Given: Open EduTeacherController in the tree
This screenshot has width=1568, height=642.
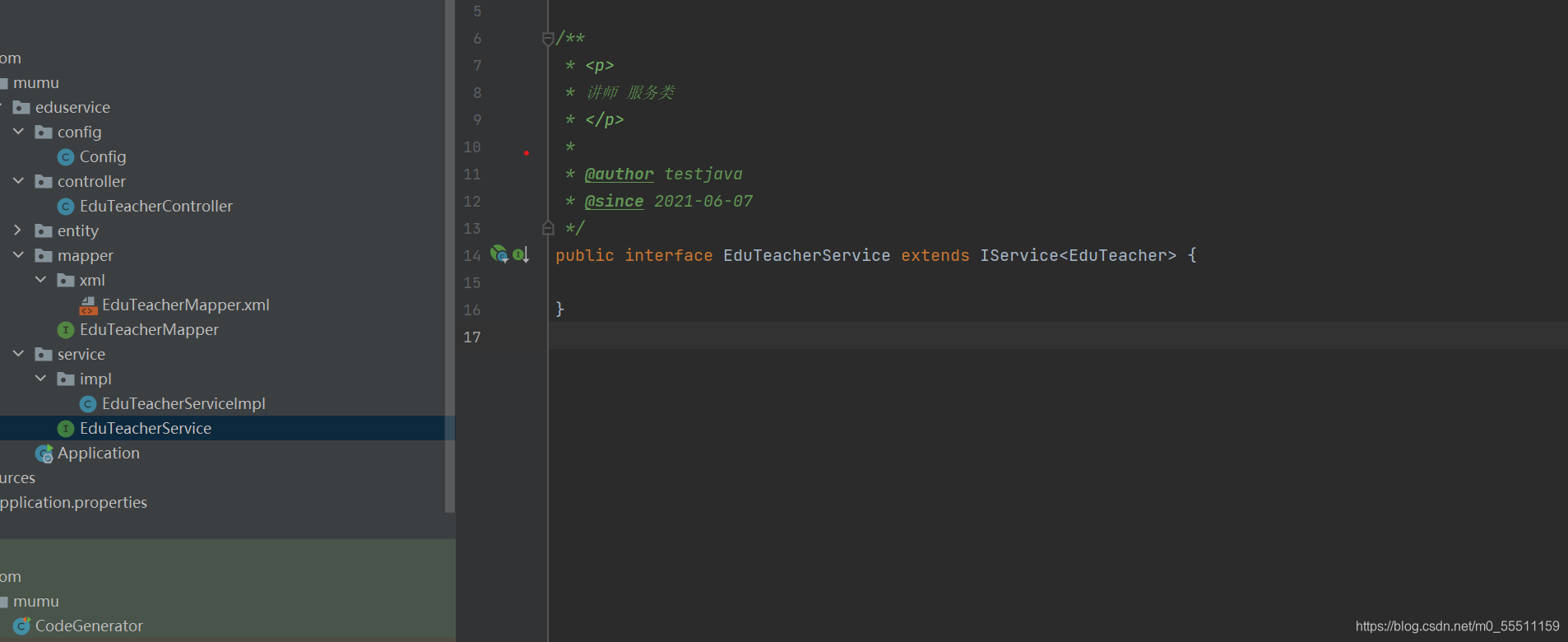Looking at the screenshot, I should click(156, 206).
